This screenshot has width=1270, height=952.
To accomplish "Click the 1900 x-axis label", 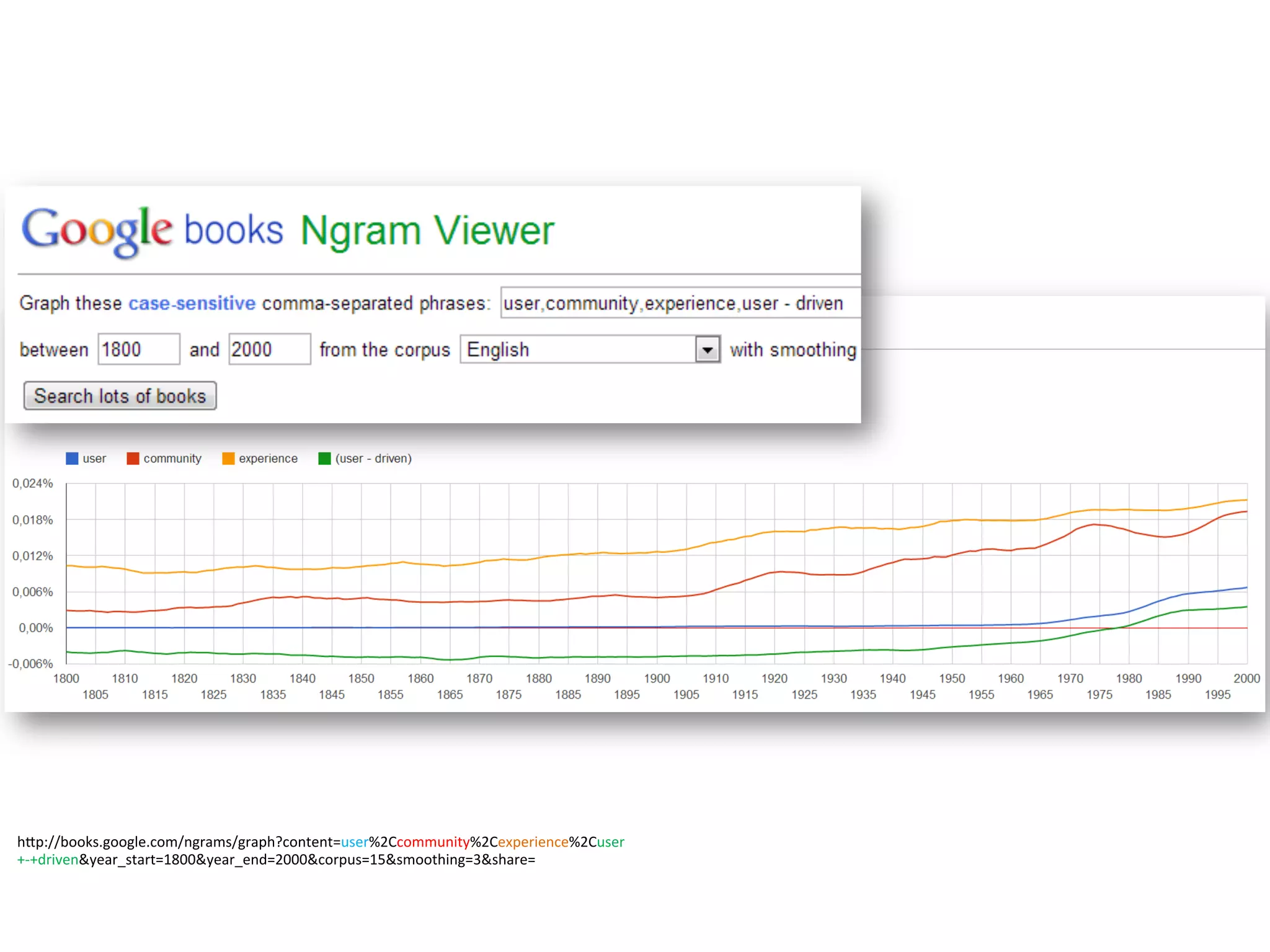I will pyautogui.click(x=657, y=679).
